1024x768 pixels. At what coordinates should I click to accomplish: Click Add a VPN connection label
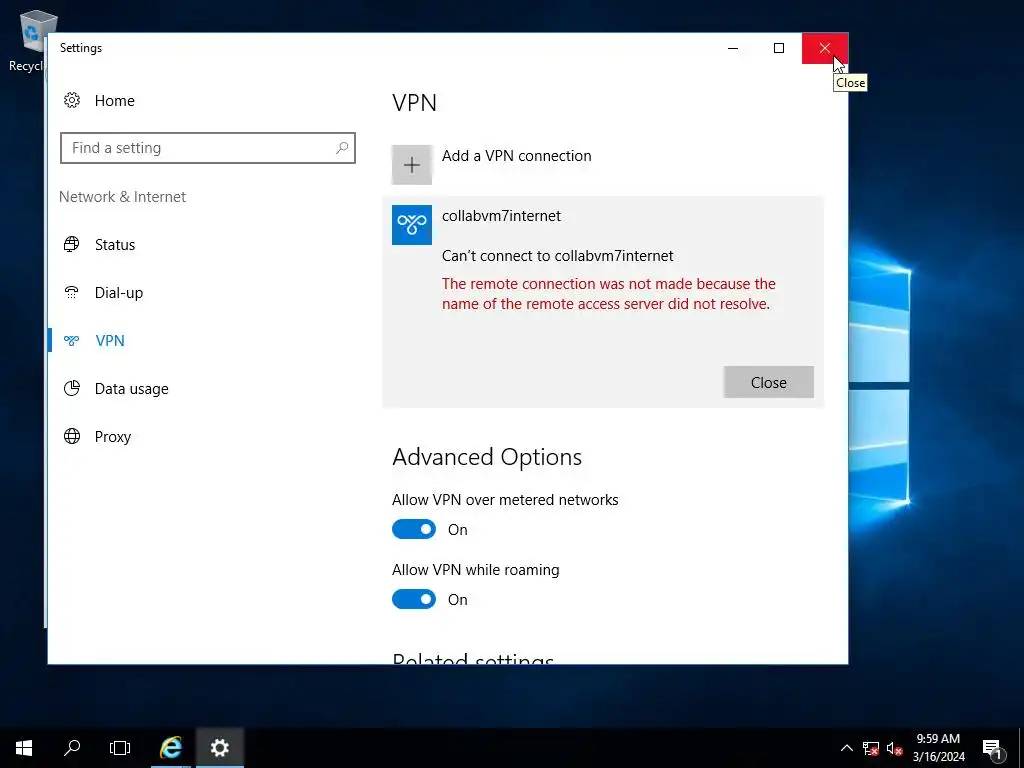pyautogui.click(x=517, y=155)
